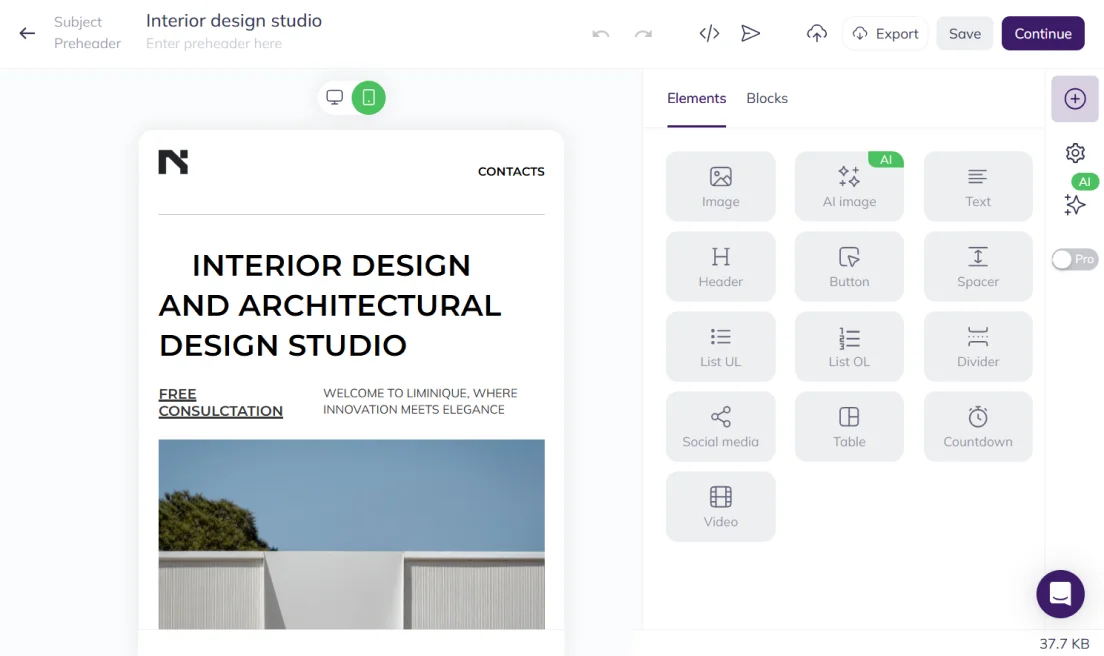The height and width of the screenshot is (656, 1104).
Task: Edit the subject field Interior design studio
Action: click(x=234, y=20)
